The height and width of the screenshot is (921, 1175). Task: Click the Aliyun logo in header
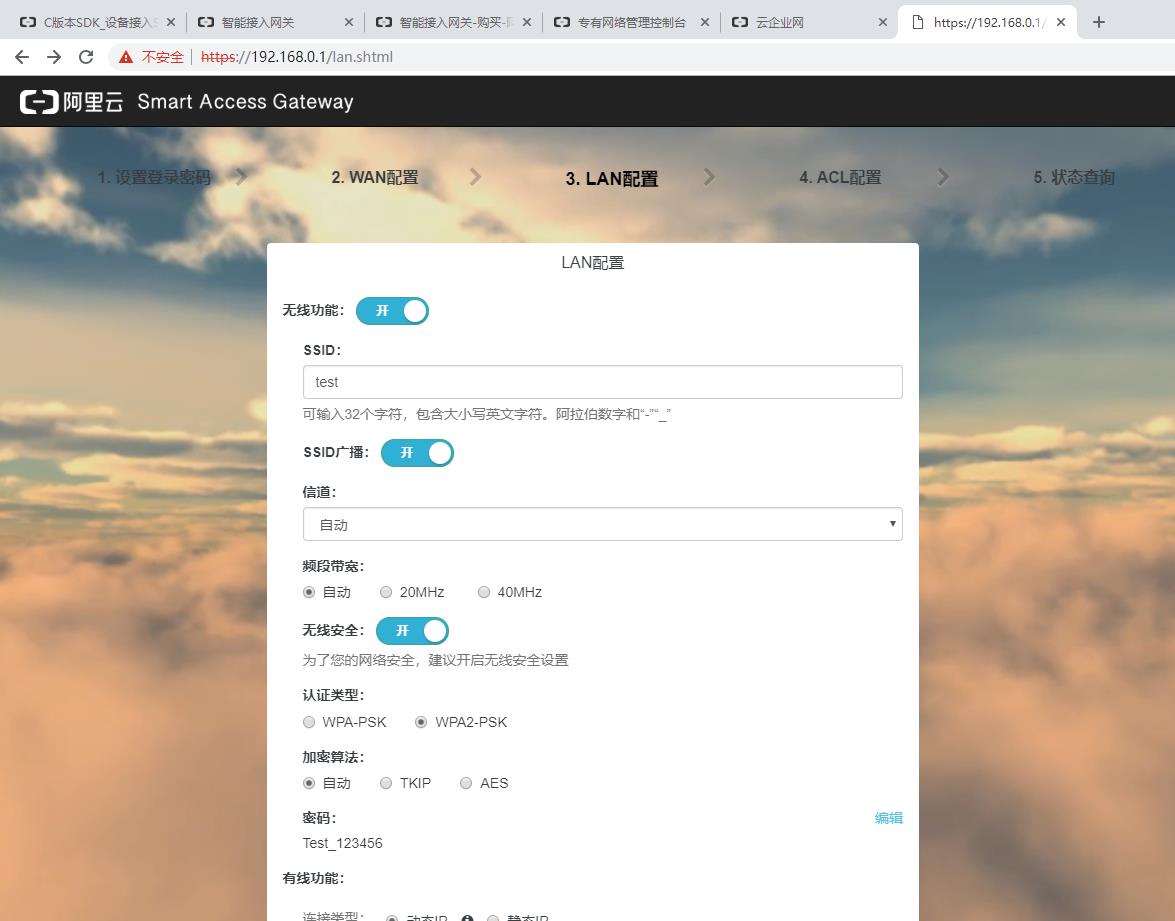coord(71,101)
